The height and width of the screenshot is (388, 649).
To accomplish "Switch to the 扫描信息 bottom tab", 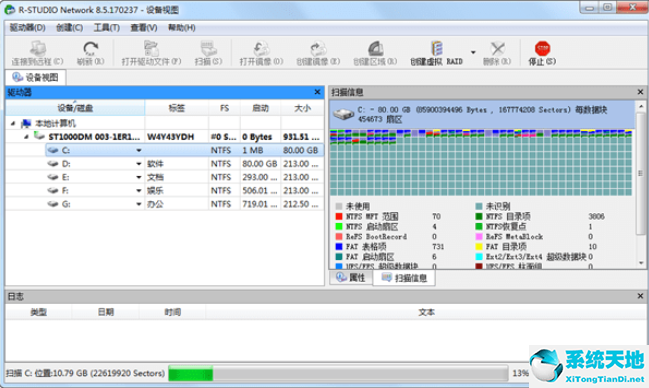I will coord(404,278).
